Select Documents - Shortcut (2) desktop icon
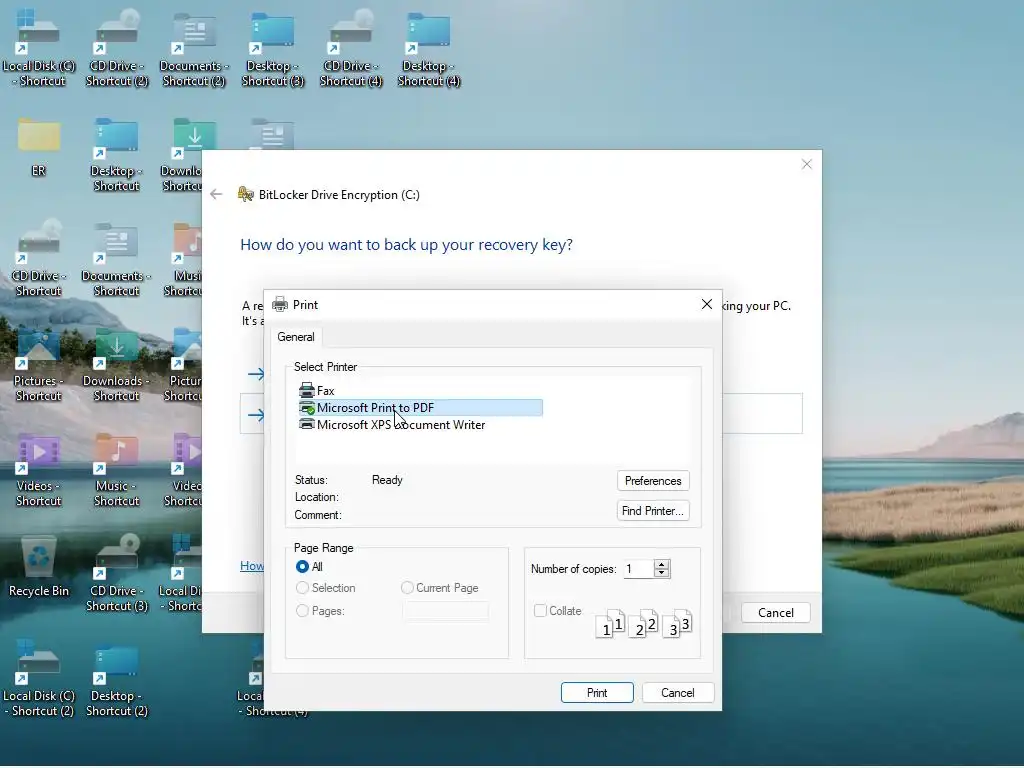 [x=194, y=48]
